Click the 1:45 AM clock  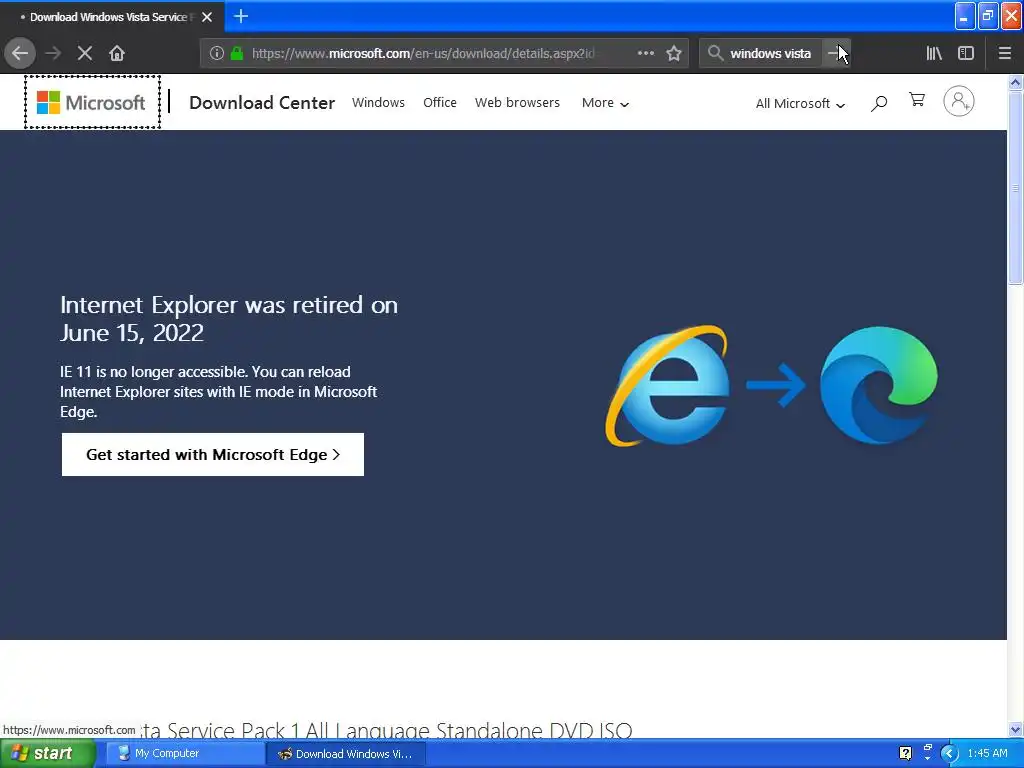[x=987, y=754]
